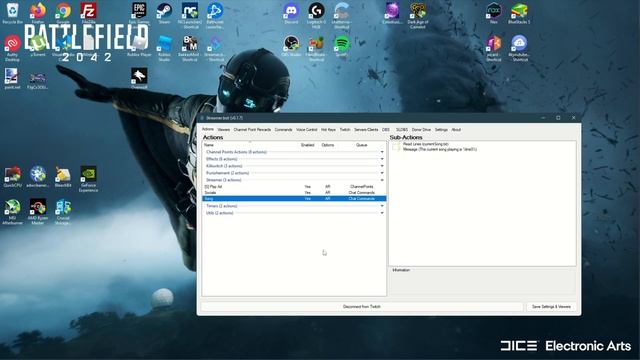
Task: Open BleachBit desktop shortcut
Action: point(63,176)
